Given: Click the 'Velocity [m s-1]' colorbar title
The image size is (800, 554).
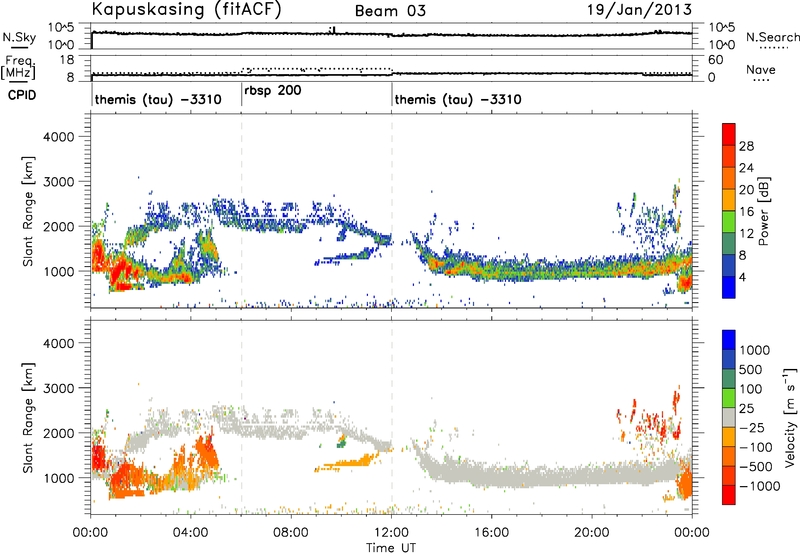Looking at the screenshot, I should (x=790, y=417).
